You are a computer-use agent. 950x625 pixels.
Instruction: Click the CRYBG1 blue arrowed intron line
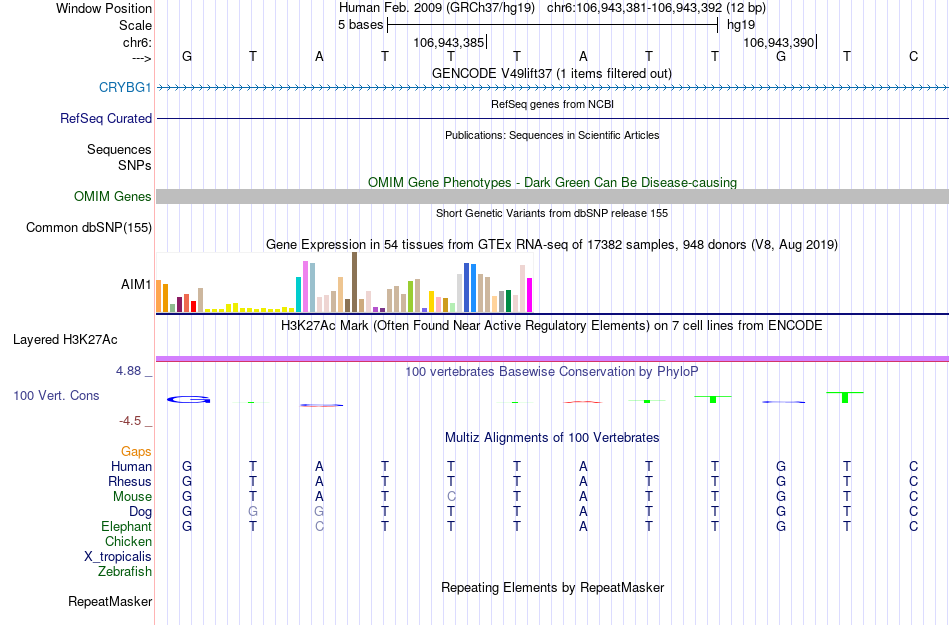(x=552, y=88)
